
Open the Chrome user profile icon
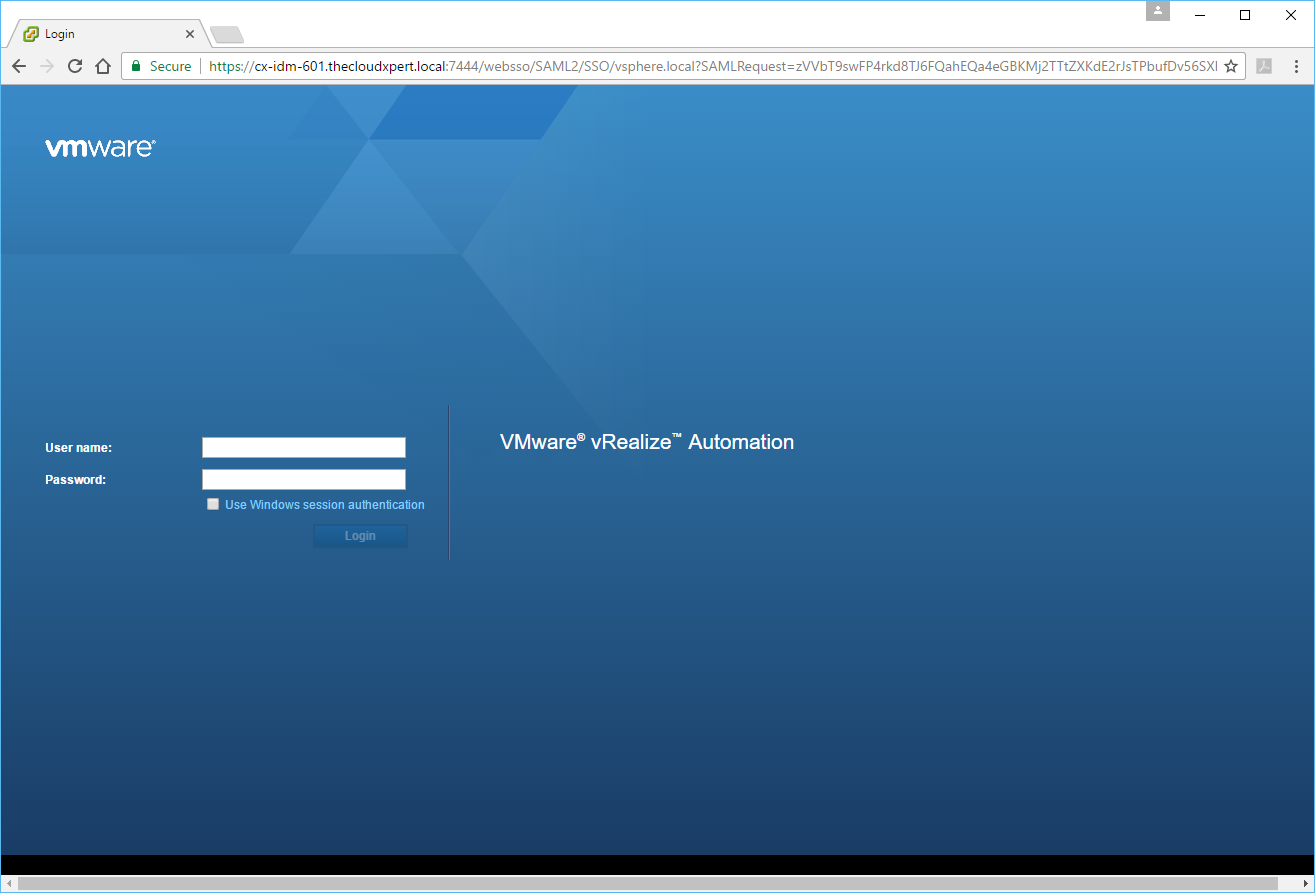pos(1157,11)
